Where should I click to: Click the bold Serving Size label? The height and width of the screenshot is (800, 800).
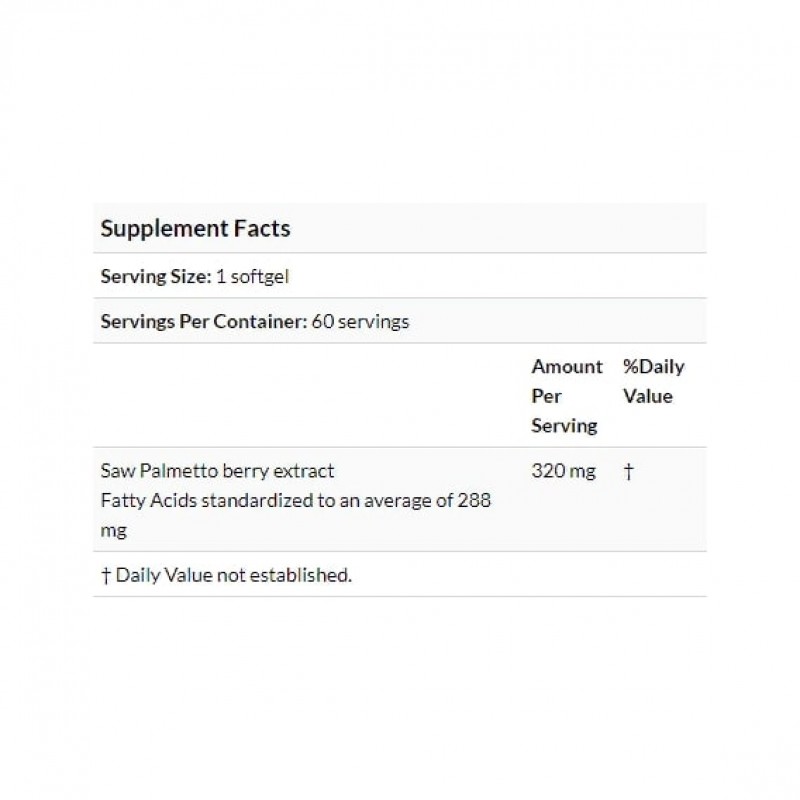click(x=156, y=278)
